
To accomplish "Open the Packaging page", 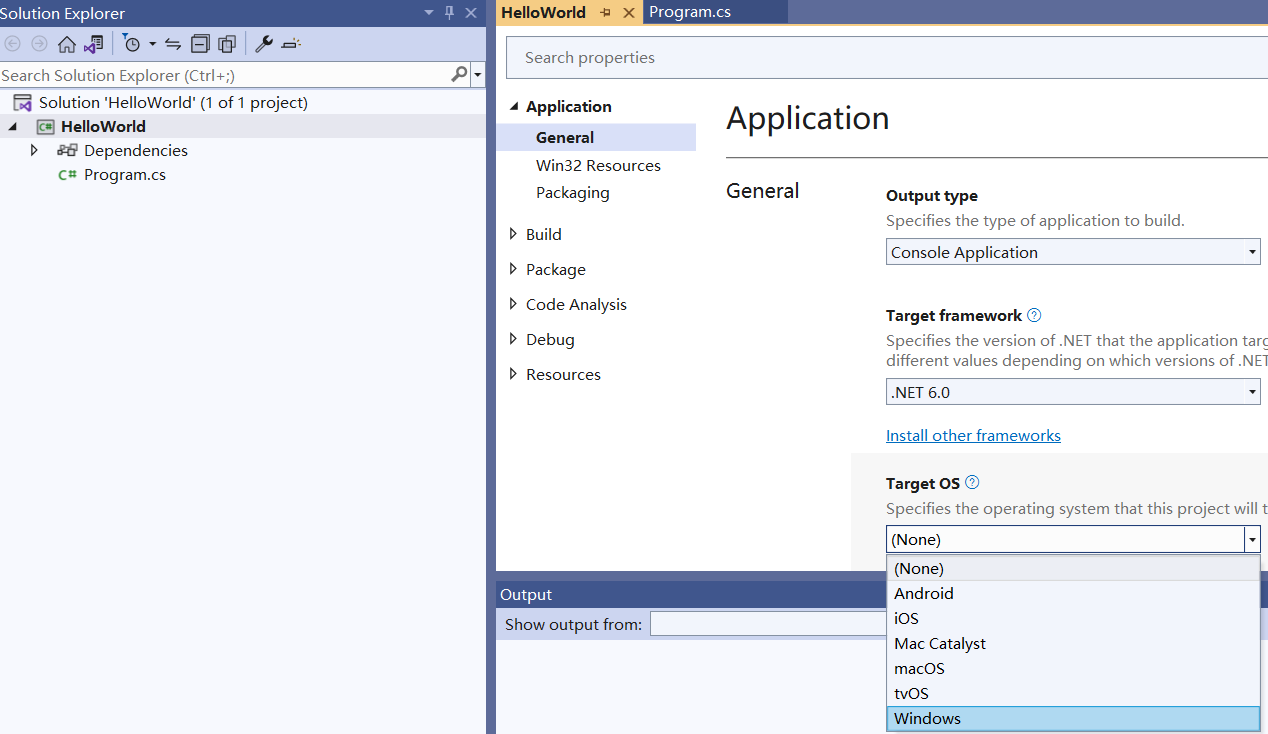I will click(x=573, y=192).
